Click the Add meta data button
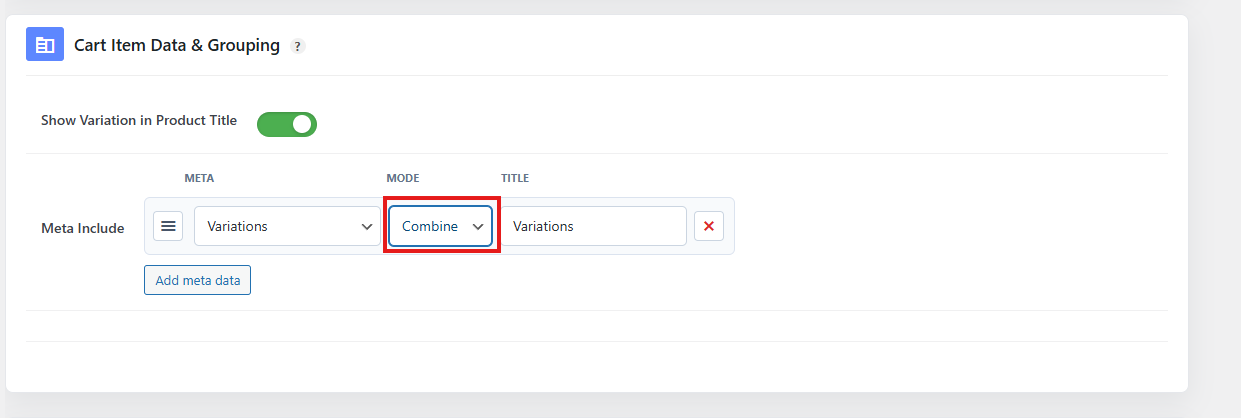The height and width of the screenshot is (418, 1241). [x=197, y=280]
